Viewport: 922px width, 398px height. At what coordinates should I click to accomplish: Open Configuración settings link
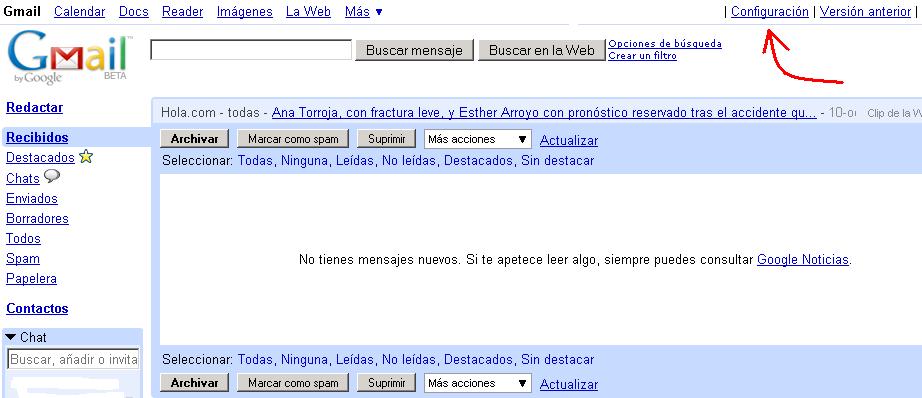[x=770, y=11]
